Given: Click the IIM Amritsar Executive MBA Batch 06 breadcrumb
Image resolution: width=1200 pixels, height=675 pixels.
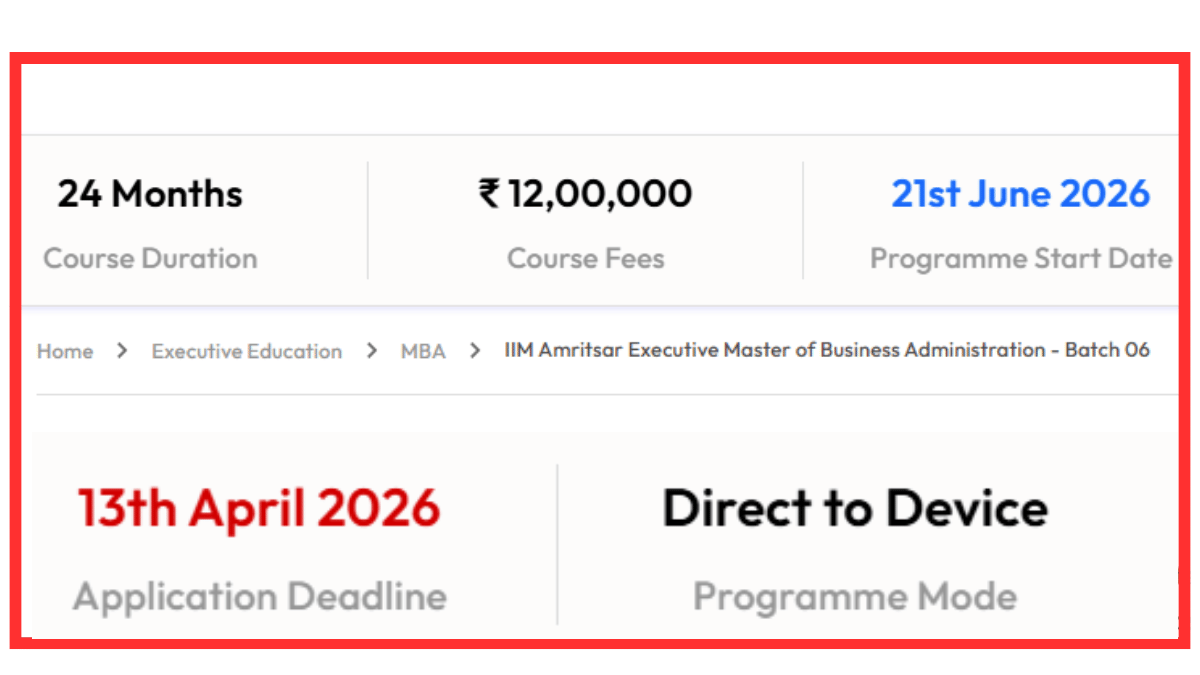Looking at the screenshot, I should [827, 350].
